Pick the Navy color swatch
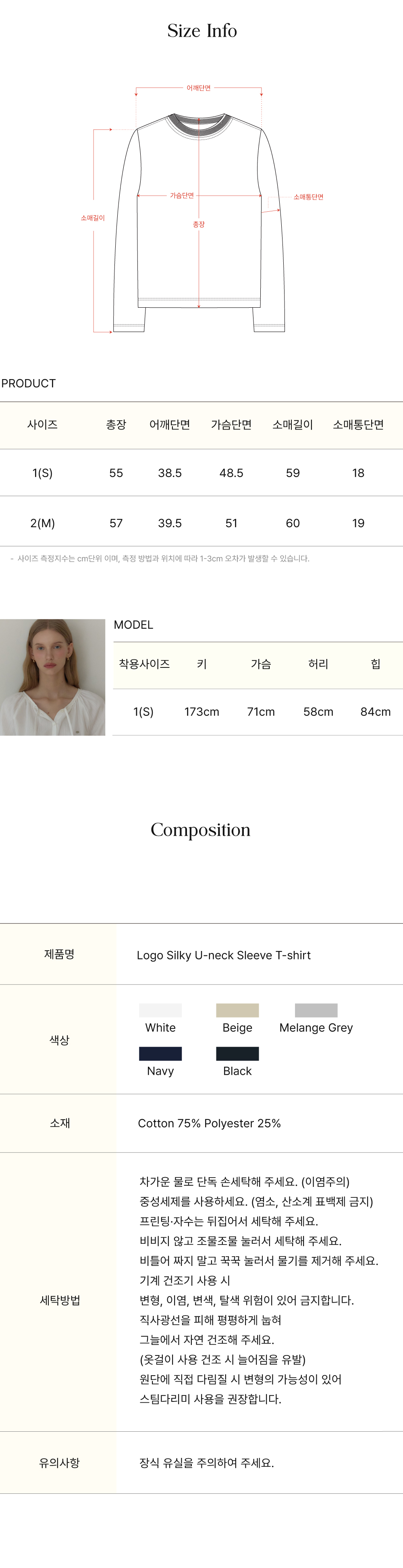This screenshot has width=403, height=1568. coord(160,1054)
